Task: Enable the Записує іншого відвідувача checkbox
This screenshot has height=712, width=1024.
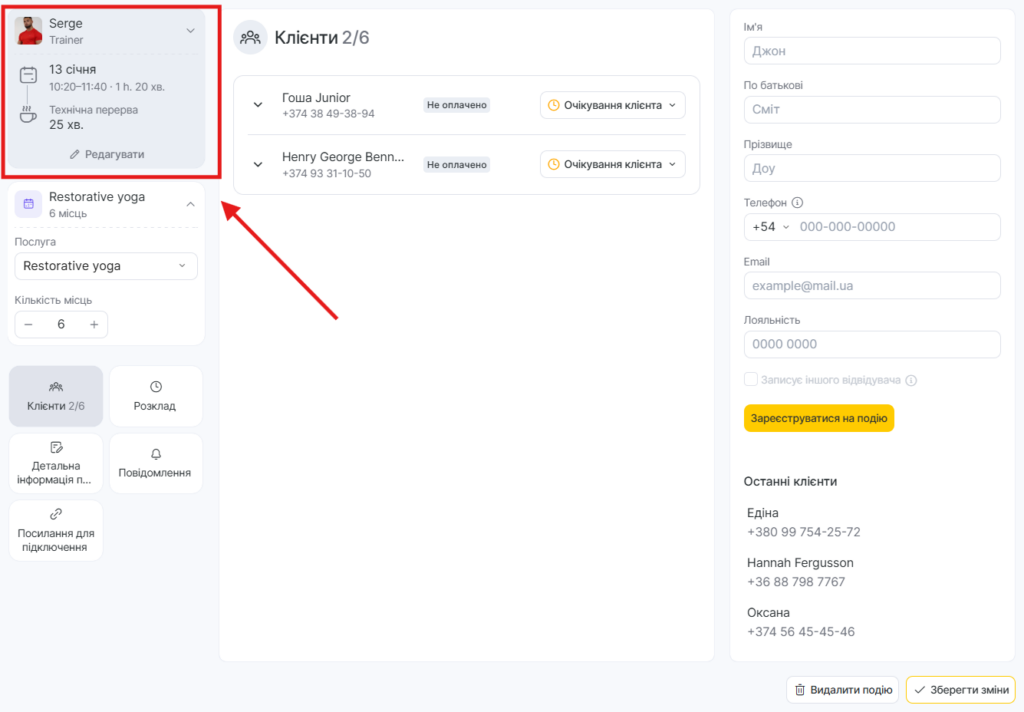Action: 751,380
